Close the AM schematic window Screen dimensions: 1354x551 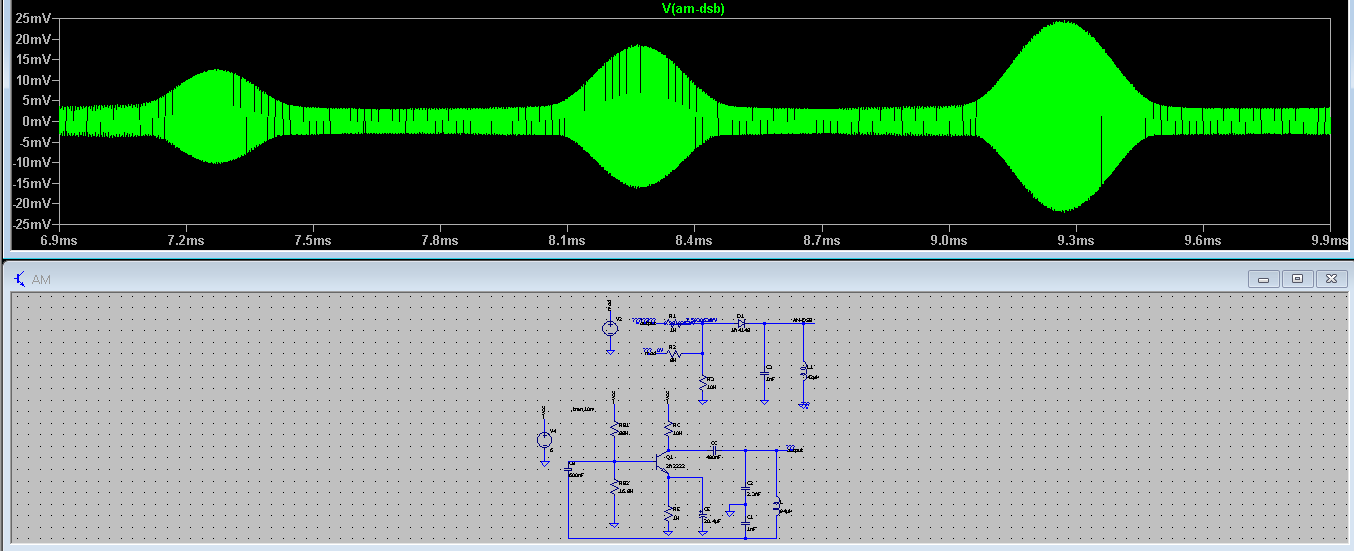(1330, 279)
